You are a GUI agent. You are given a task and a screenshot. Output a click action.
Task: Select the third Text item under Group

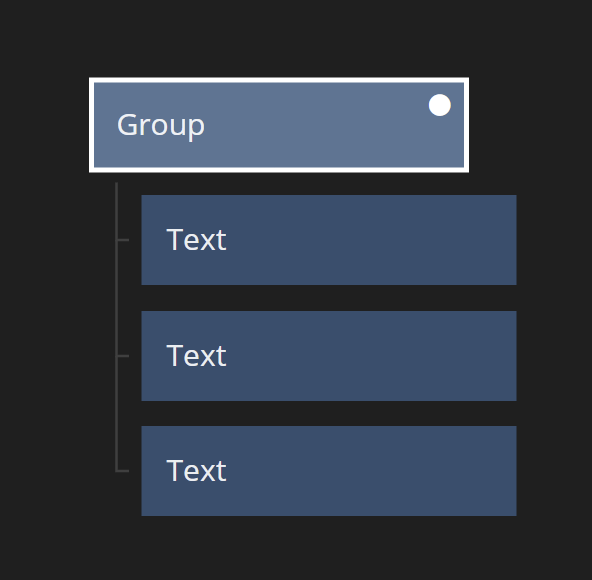329,471
